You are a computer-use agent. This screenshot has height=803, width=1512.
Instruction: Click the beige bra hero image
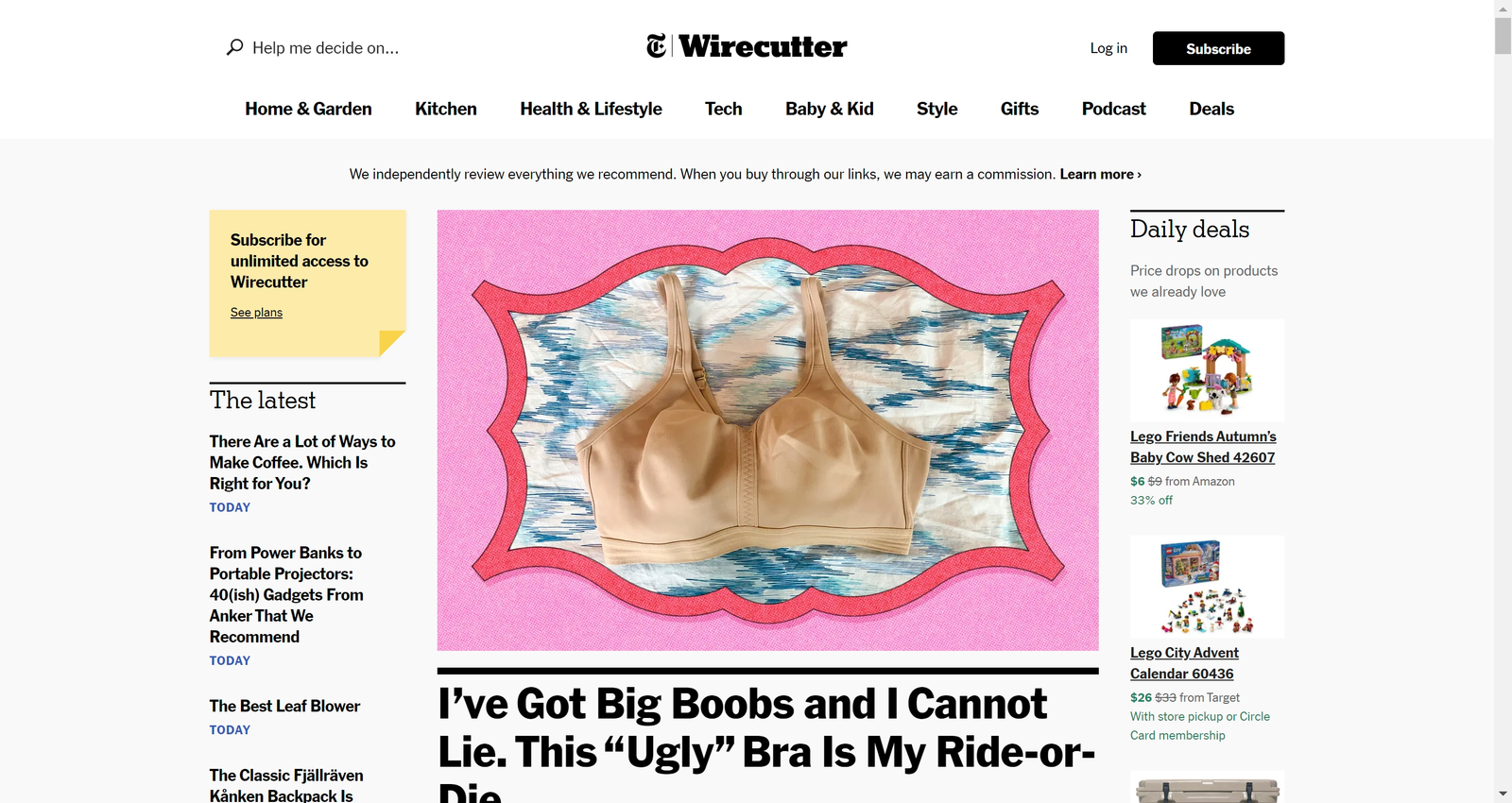tap(767, 430)
